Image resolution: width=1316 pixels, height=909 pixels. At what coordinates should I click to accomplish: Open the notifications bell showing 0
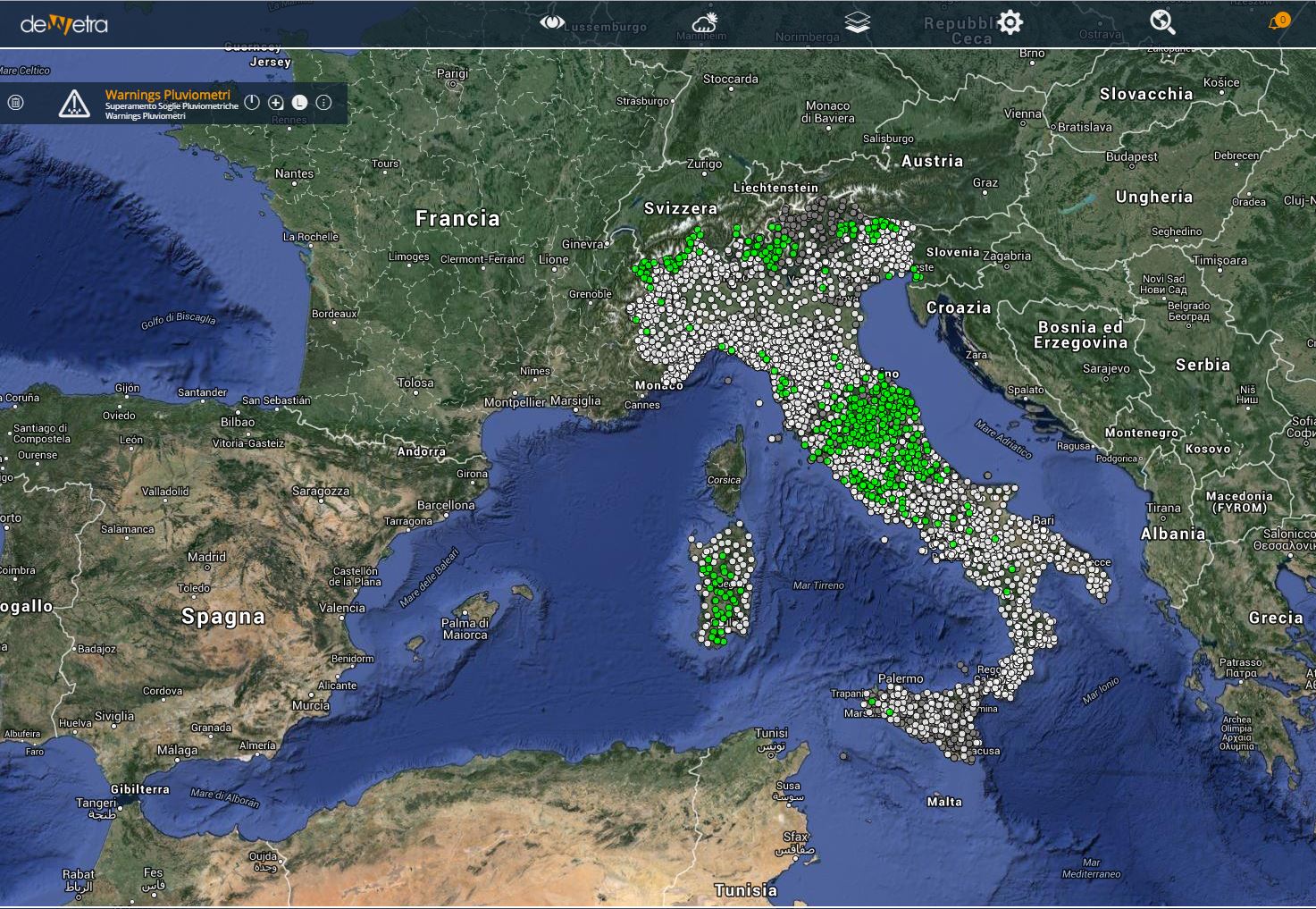point(1278,21)
